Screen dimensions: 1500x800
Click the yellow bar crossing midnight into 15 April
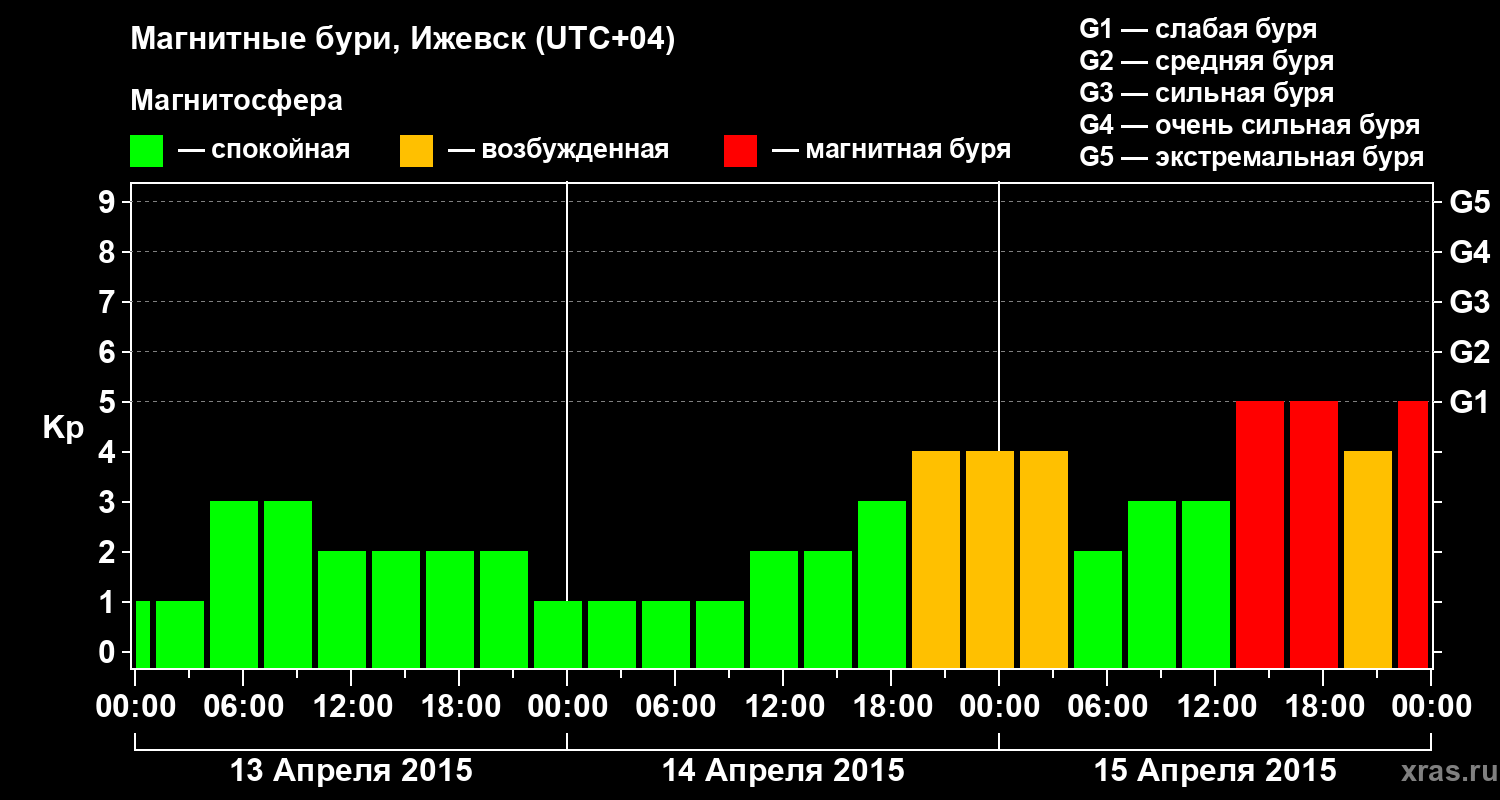[990, 559]
